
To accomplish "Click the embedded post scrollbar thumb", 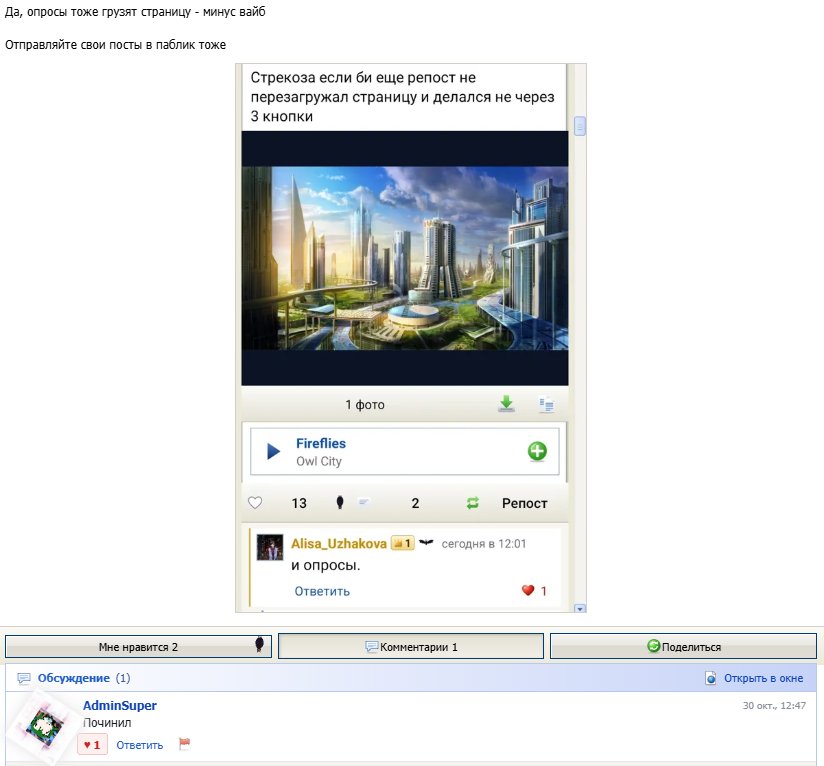I will coord(580,126).
